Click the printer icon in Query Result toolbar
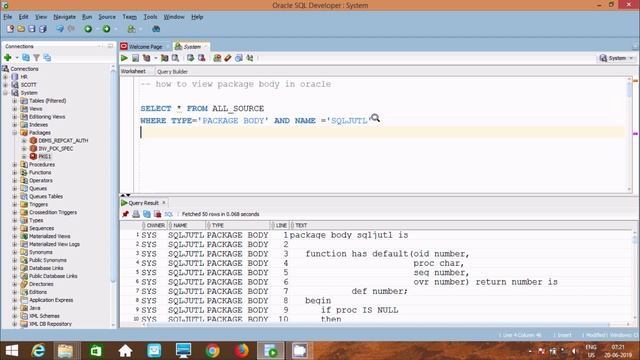Screen dimensions: 640x360 pyautogui.click(x=136, y=214)
